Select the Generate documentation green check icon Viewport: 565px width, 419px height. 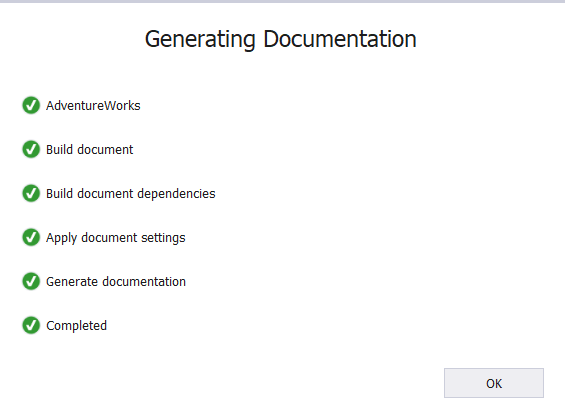pyautogui.click(x=31, y=281)
